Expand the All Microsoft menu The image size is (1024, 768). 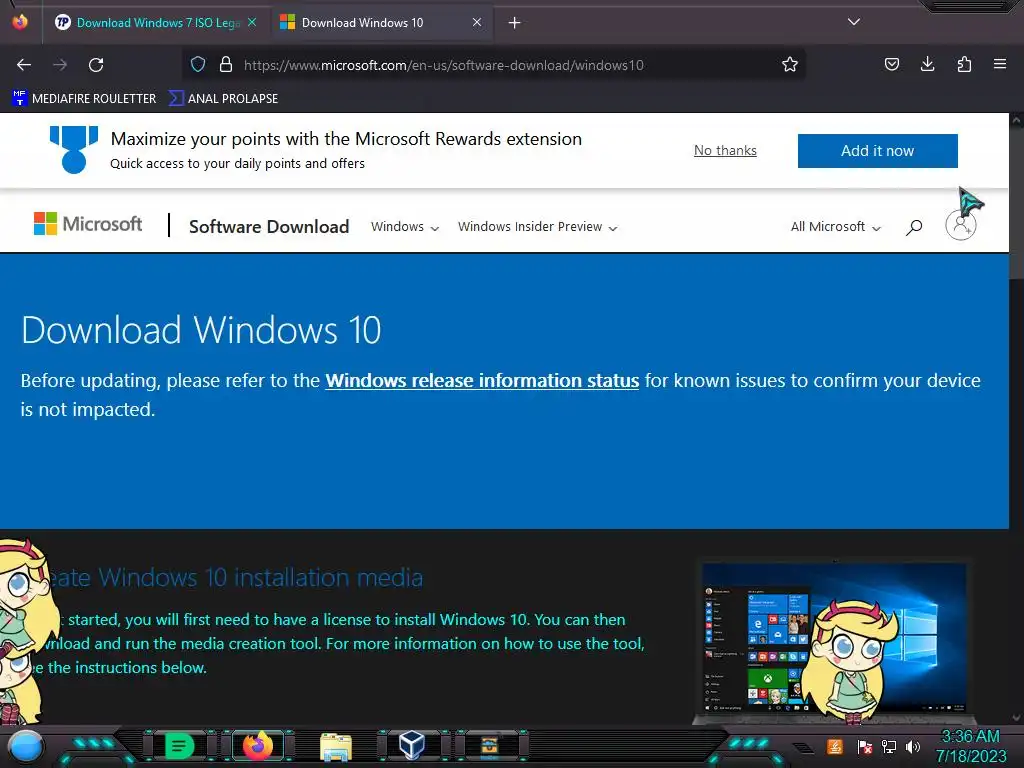coord(835,227)
